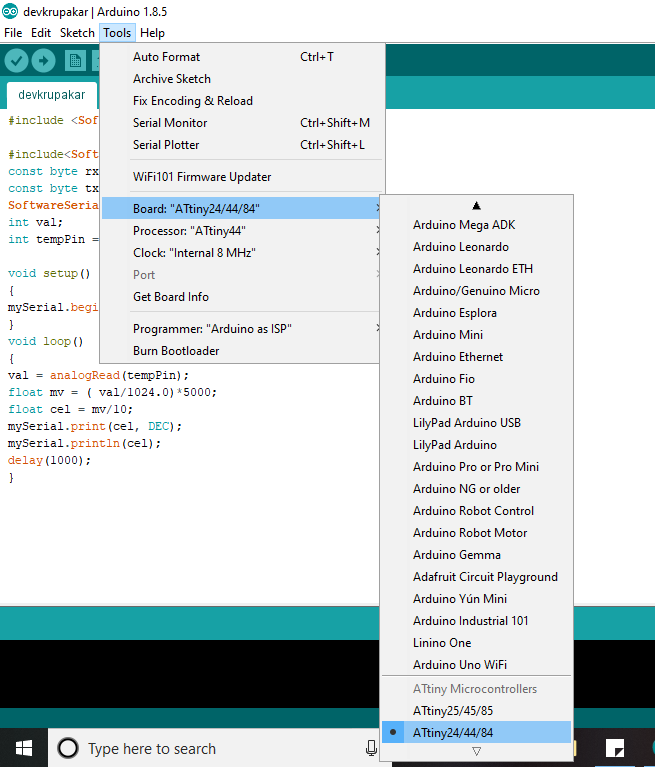Image resolution: width=655 pixels, height=767 pixels.
Task: Select the ATtiny24/44/84 radio bullet
Action: pyautogui.click(x=393, y=732)
